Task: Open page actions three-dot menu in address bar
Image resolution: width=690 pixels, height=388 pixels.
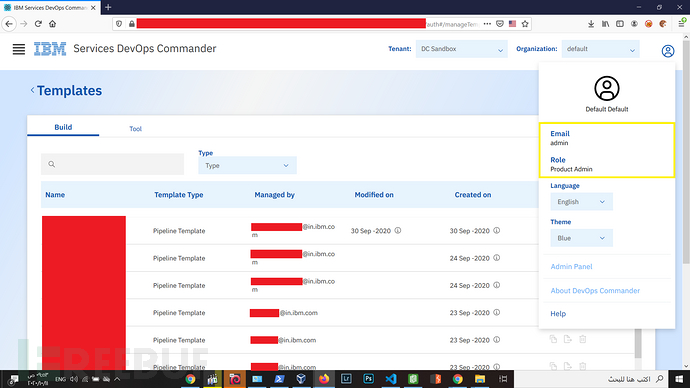Action: 487,24
